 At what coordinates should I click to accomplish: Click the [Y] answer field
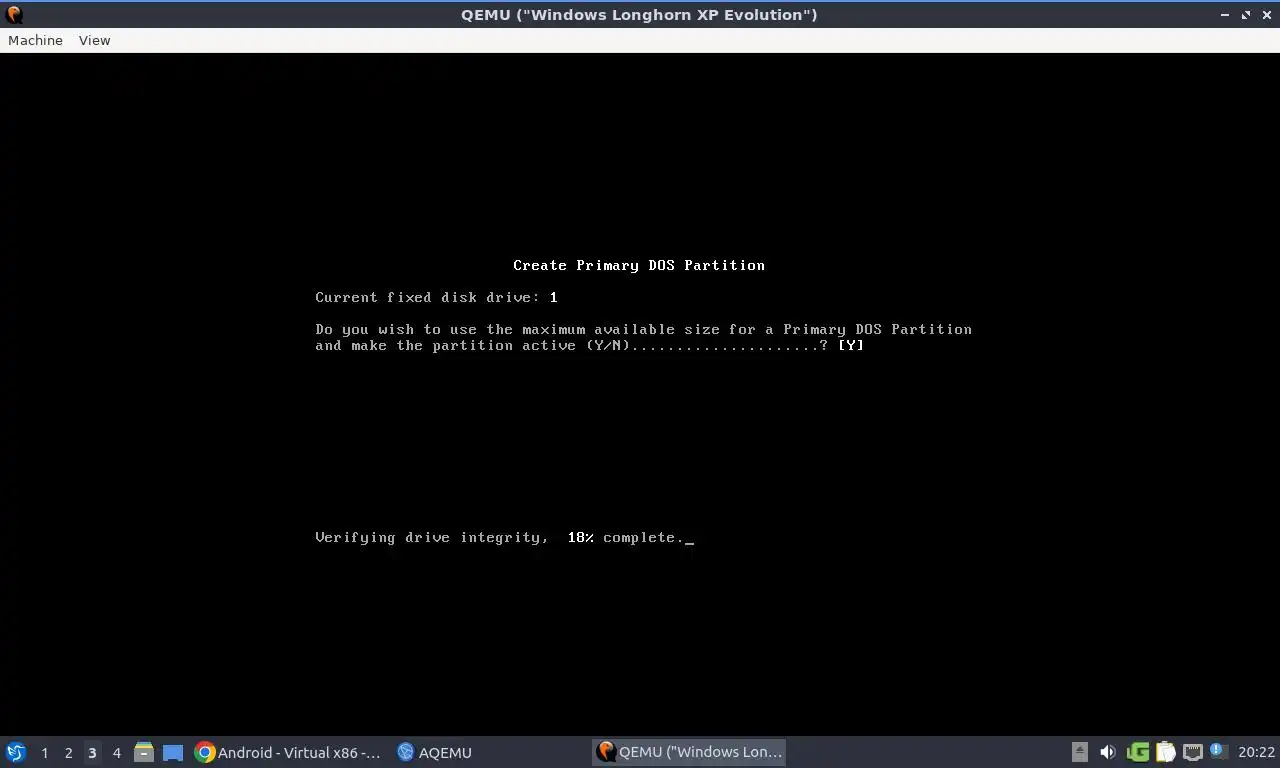click(x=851, y=345)
